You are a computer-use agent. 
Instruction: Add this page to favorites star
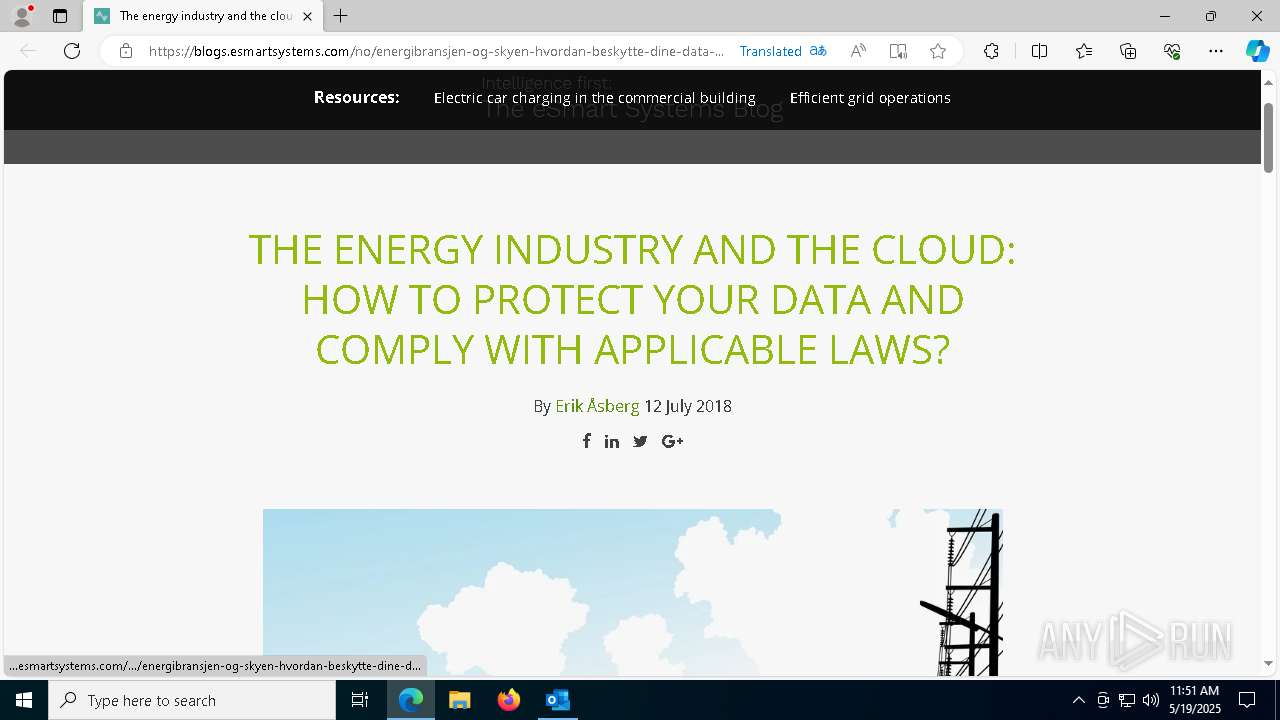[938, 51]
